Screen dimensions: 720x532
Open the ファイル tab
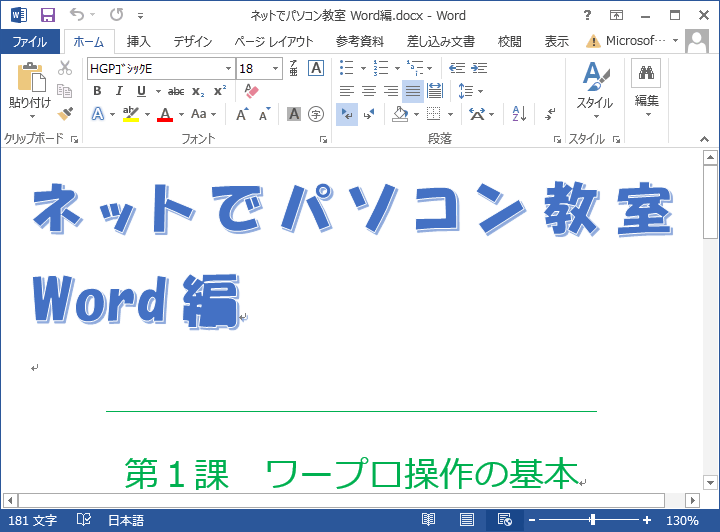point(30,42)
